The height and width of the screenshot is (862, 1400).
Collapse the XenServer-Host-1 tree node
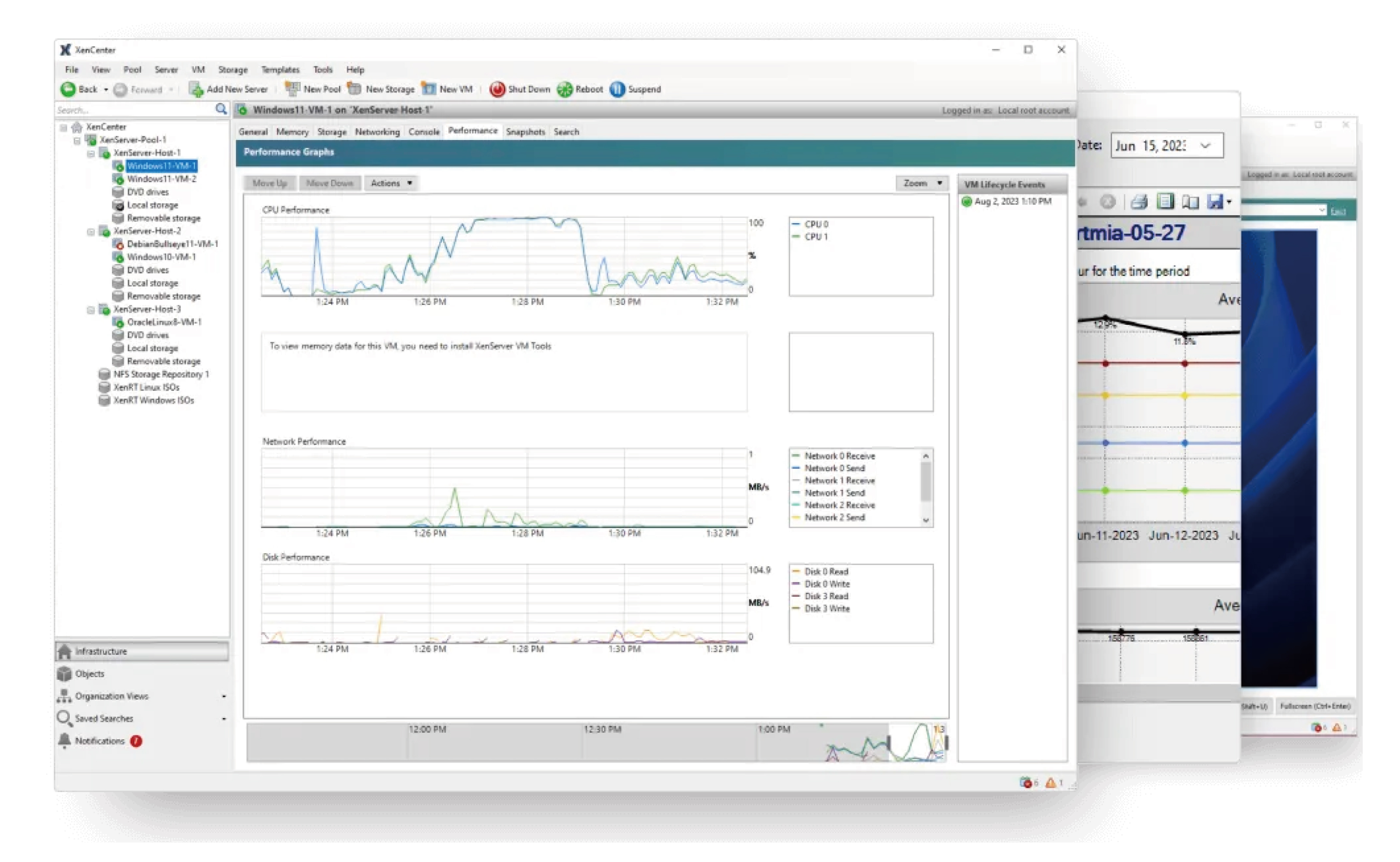pyautogui.click(x=90, y=153)
